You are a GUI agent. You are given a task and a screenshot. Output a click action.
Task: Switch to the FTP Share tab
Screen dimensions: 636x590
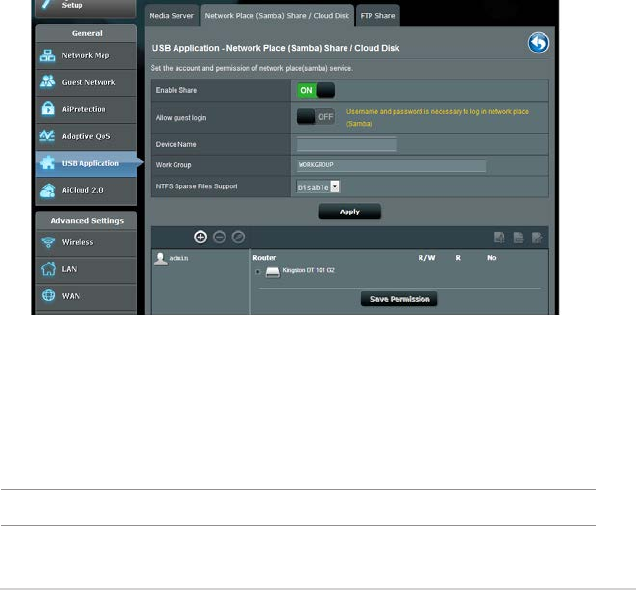tap(378, 16)
